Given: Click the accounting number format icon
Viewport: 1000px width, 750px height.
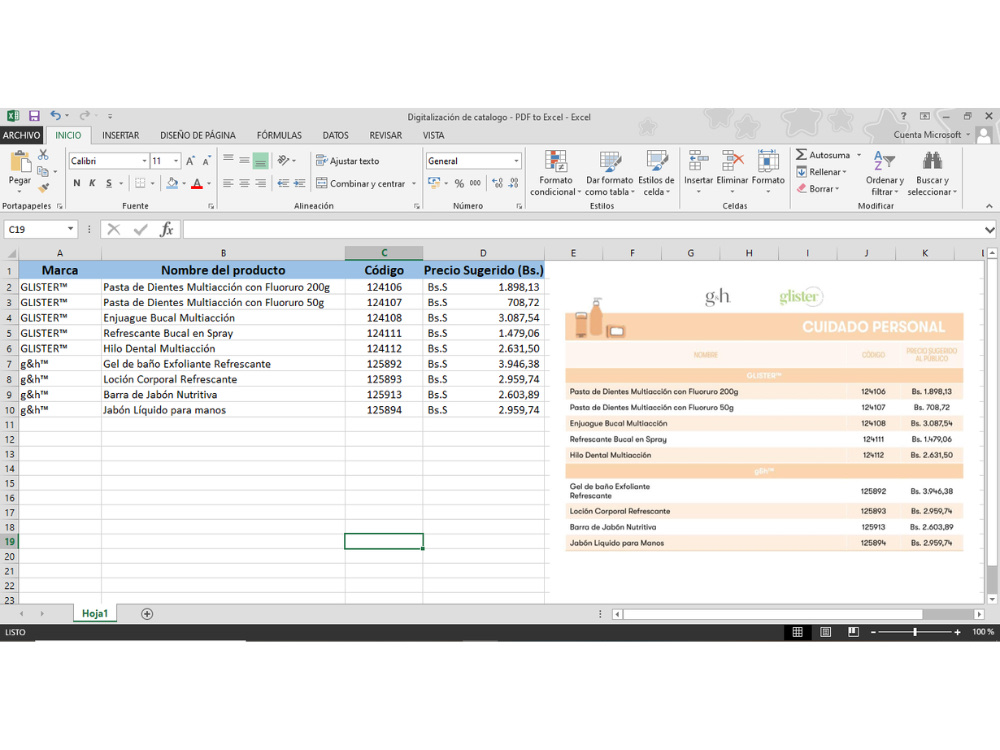Looking at the screenshot, I should [x=434, y=184].
